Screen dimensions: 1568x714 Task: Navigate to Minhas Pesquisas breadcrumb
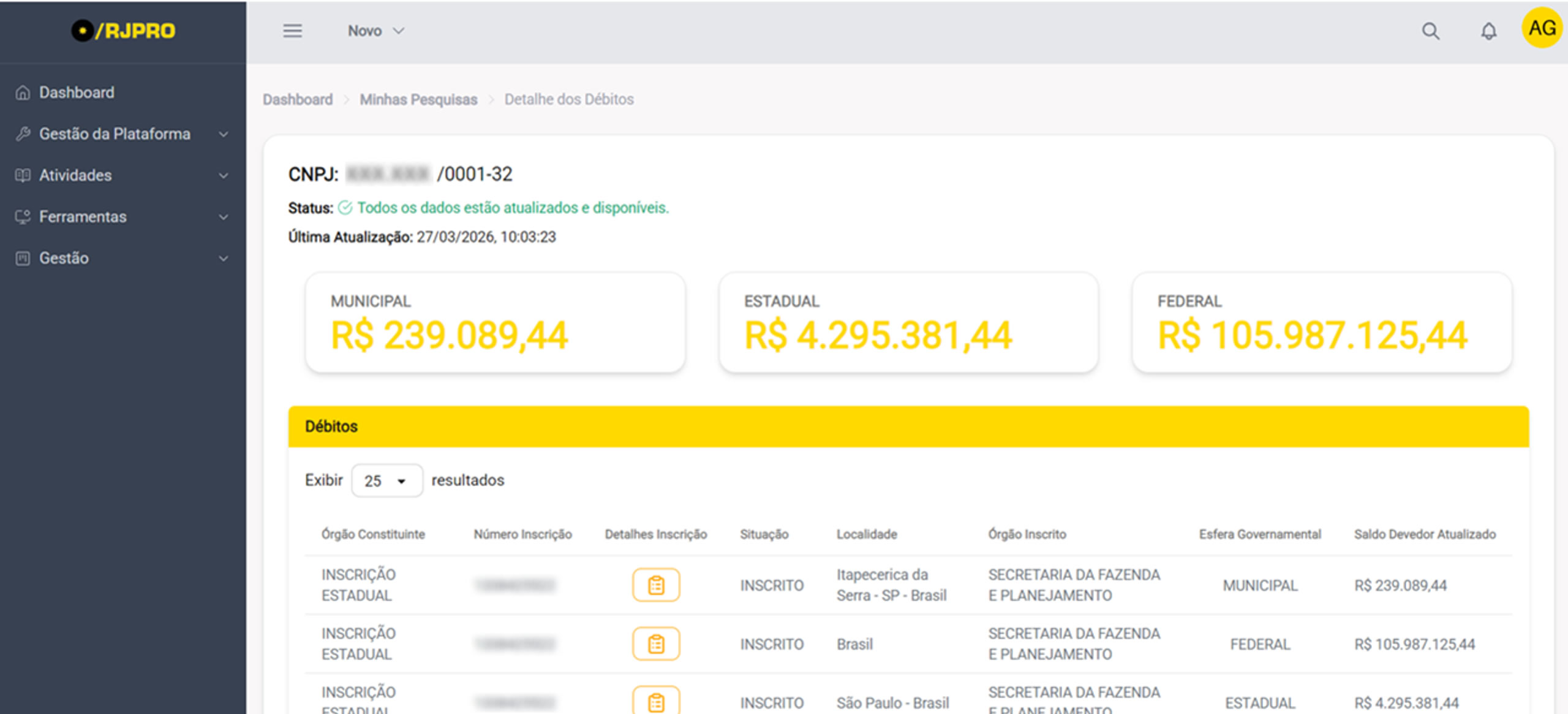point(418,99)
